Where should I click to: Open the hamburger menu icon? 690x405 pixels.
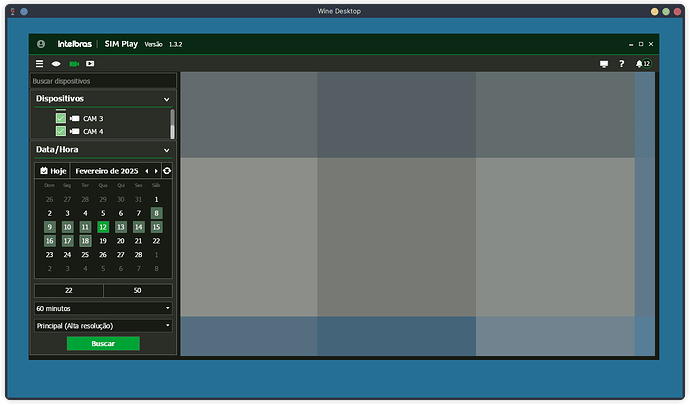[x=40, y=63]
